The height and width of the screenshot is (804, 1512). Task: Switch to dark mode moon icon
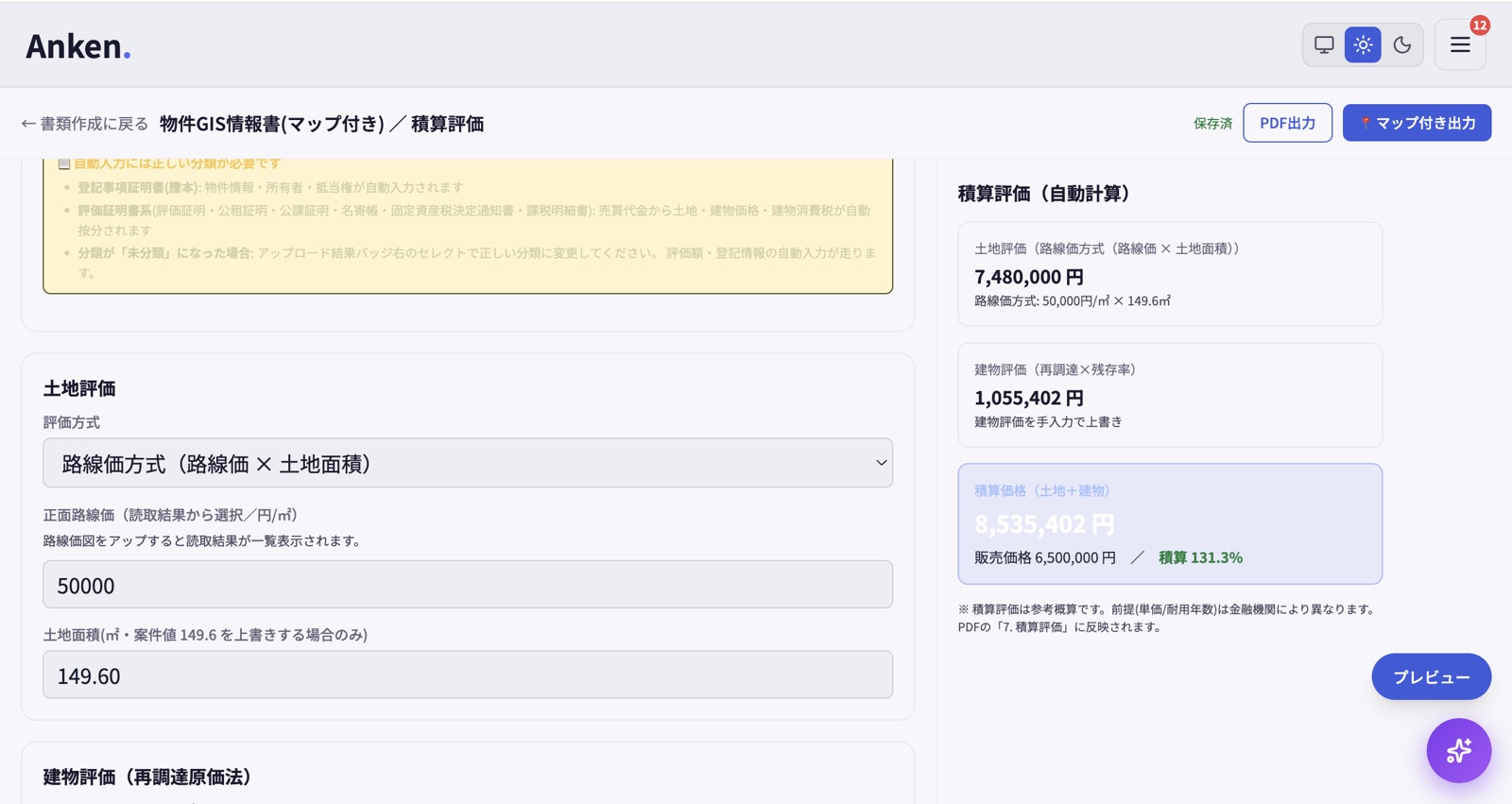pos(1402,44)
